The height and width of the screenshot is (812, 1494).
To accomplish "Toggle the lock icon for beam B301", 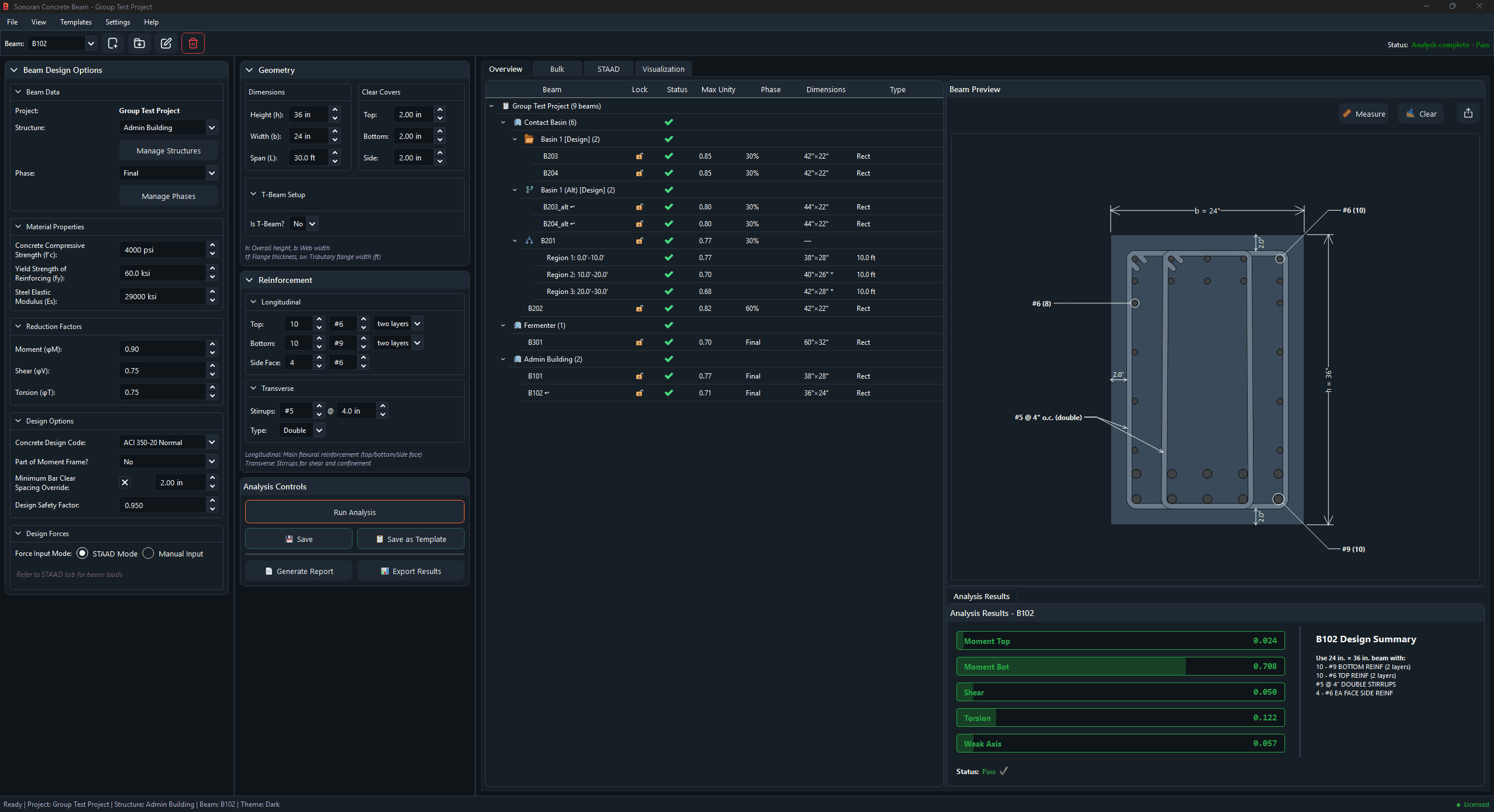I will (640, 342).
